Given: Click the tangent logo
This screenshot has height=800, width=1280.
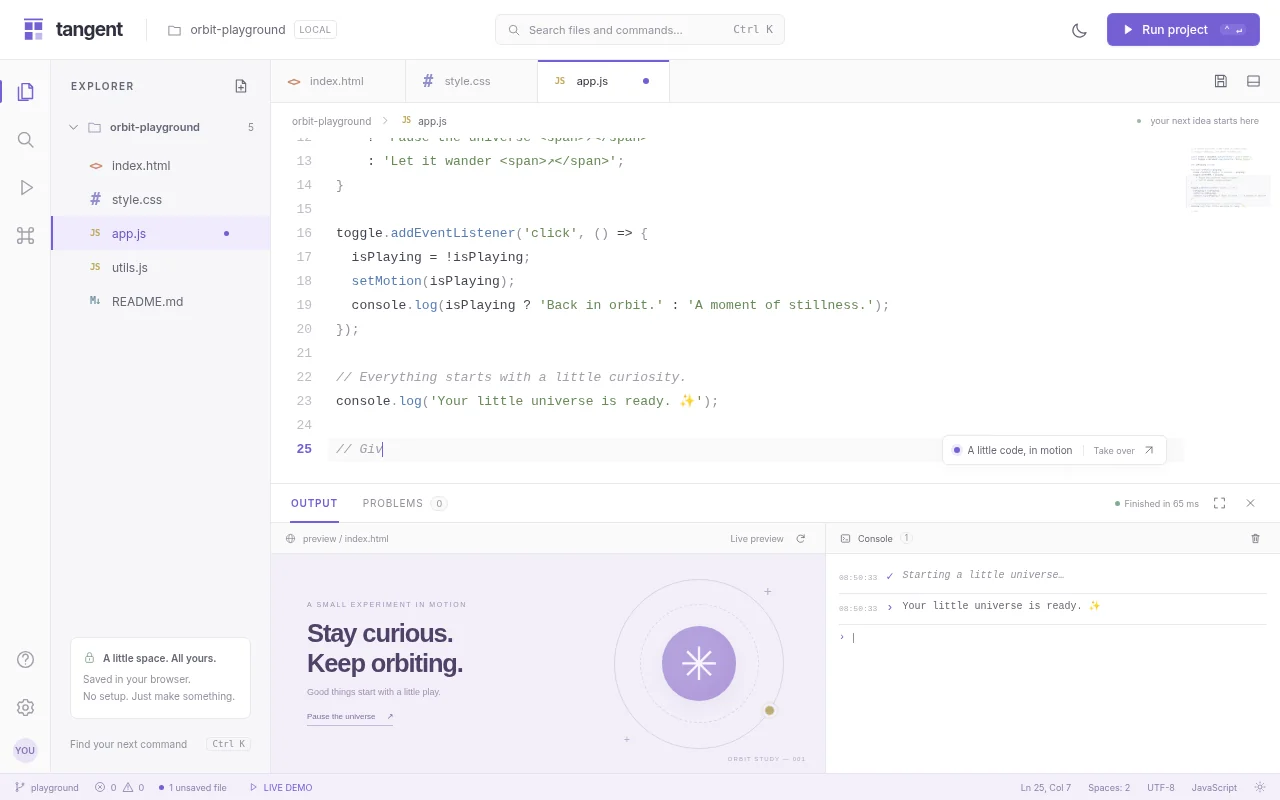Looking at the screenshot, I should pos(73,30).
